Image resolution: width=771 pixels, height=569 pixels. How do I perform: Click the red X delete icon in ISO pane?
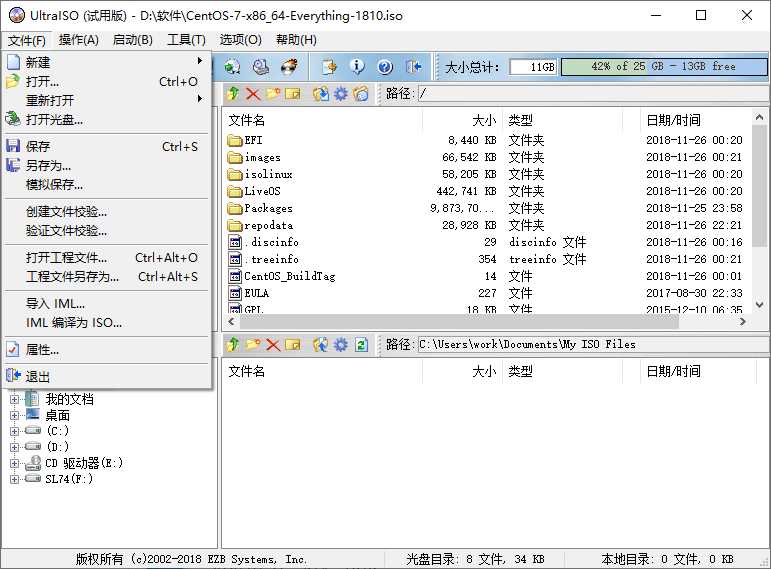(253, 93)
